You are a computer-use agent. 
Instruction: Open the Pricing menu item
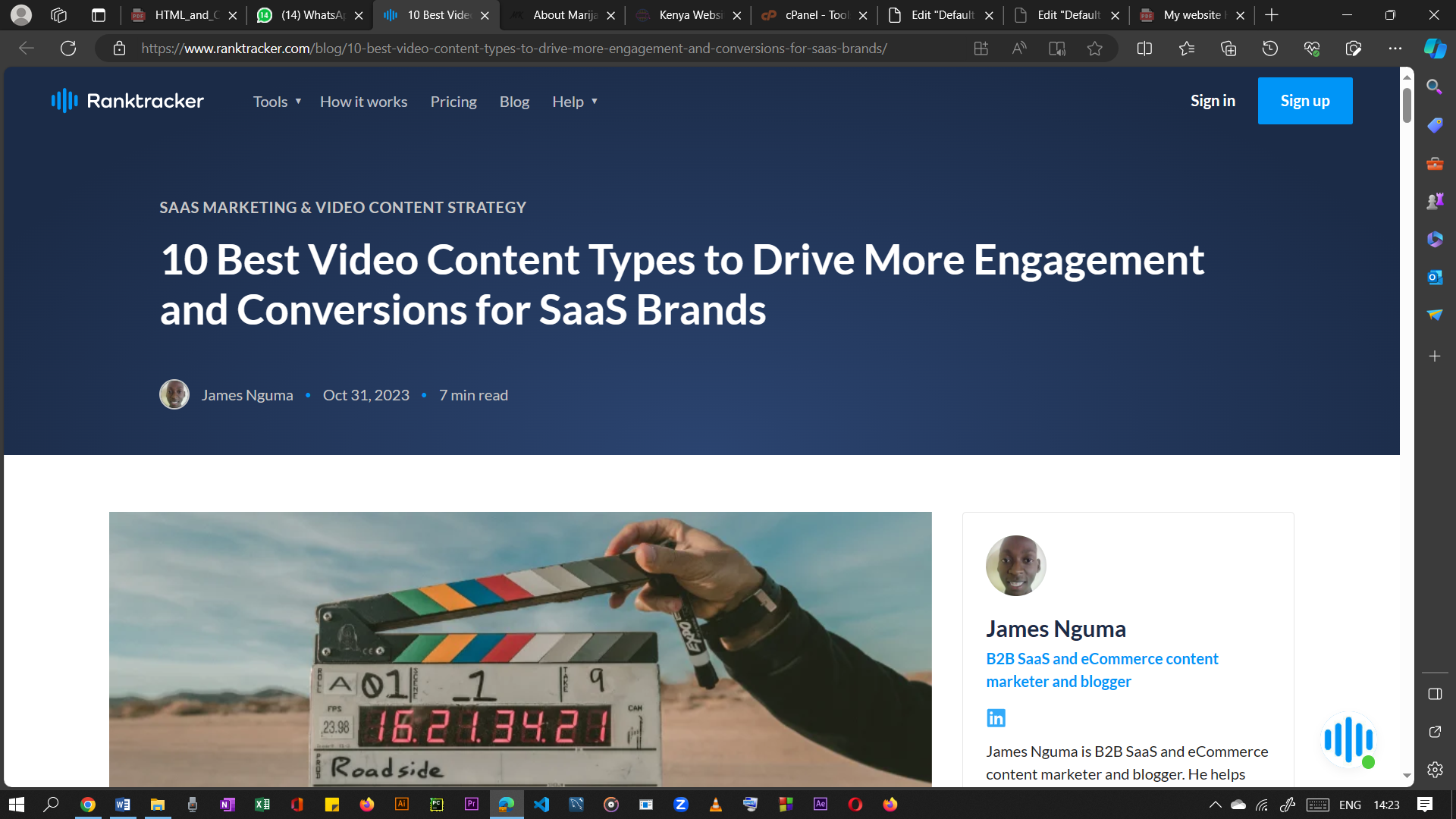point(453,102)
